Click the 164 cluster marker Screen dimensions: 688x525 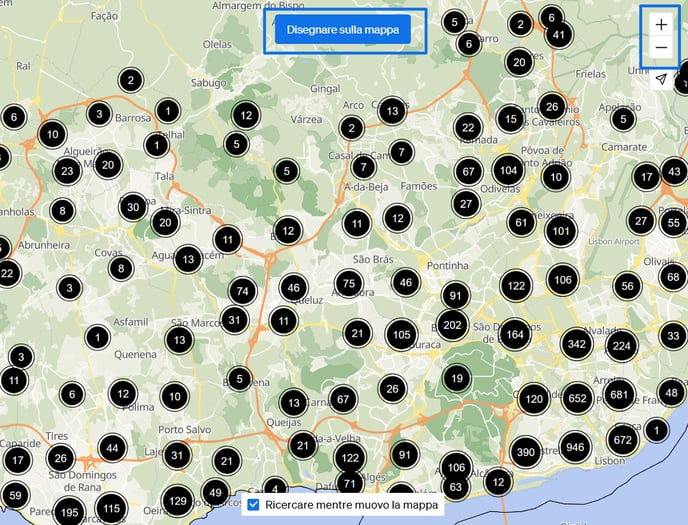point(515,334)
